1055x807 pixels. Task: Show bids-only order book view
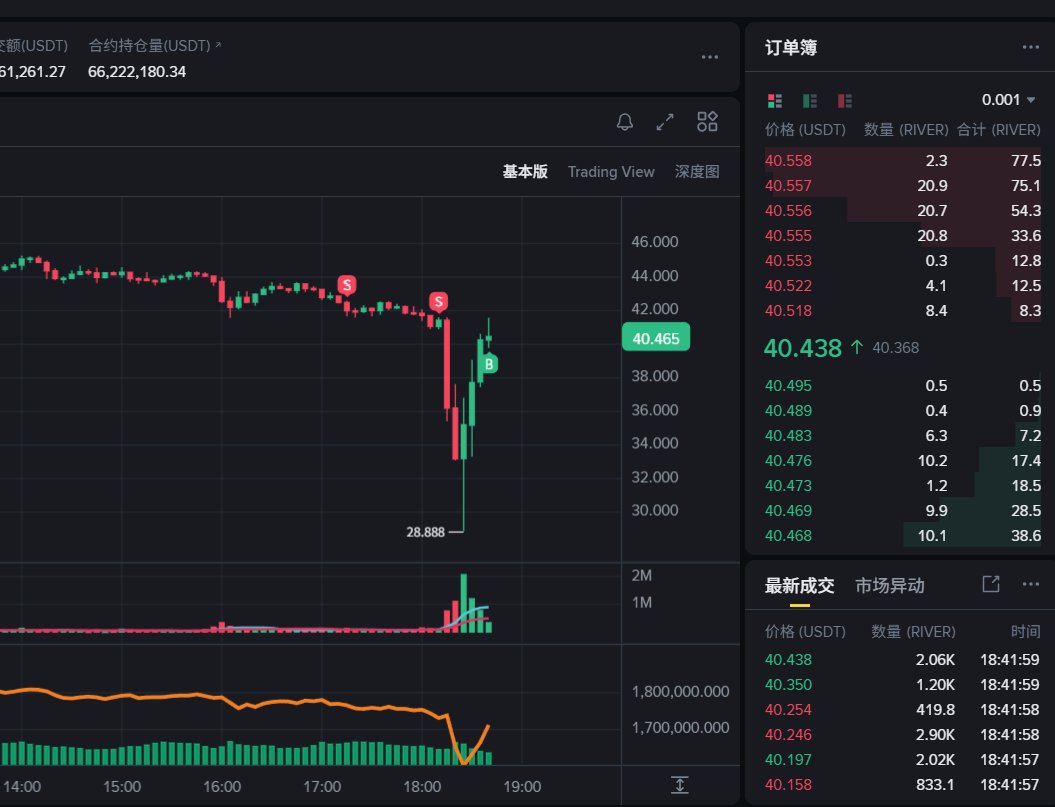tap(809, 101)
